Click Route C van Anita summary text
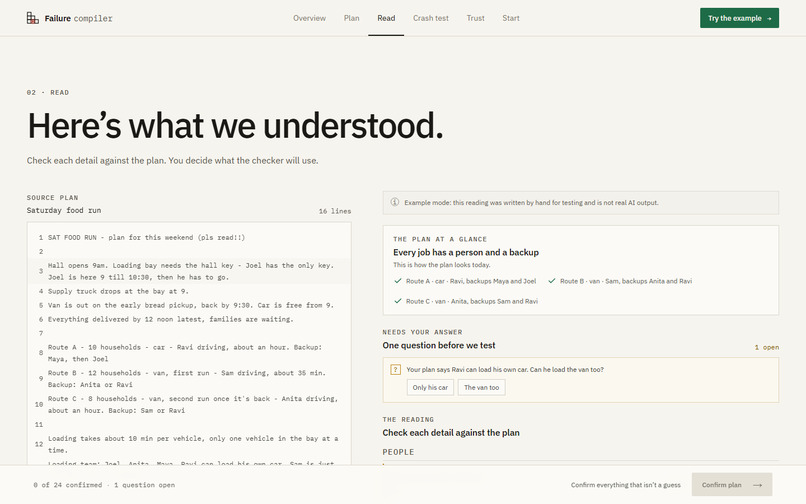Image resolution: width=806 pixels, height=504 pixels. tap(472, 301)
